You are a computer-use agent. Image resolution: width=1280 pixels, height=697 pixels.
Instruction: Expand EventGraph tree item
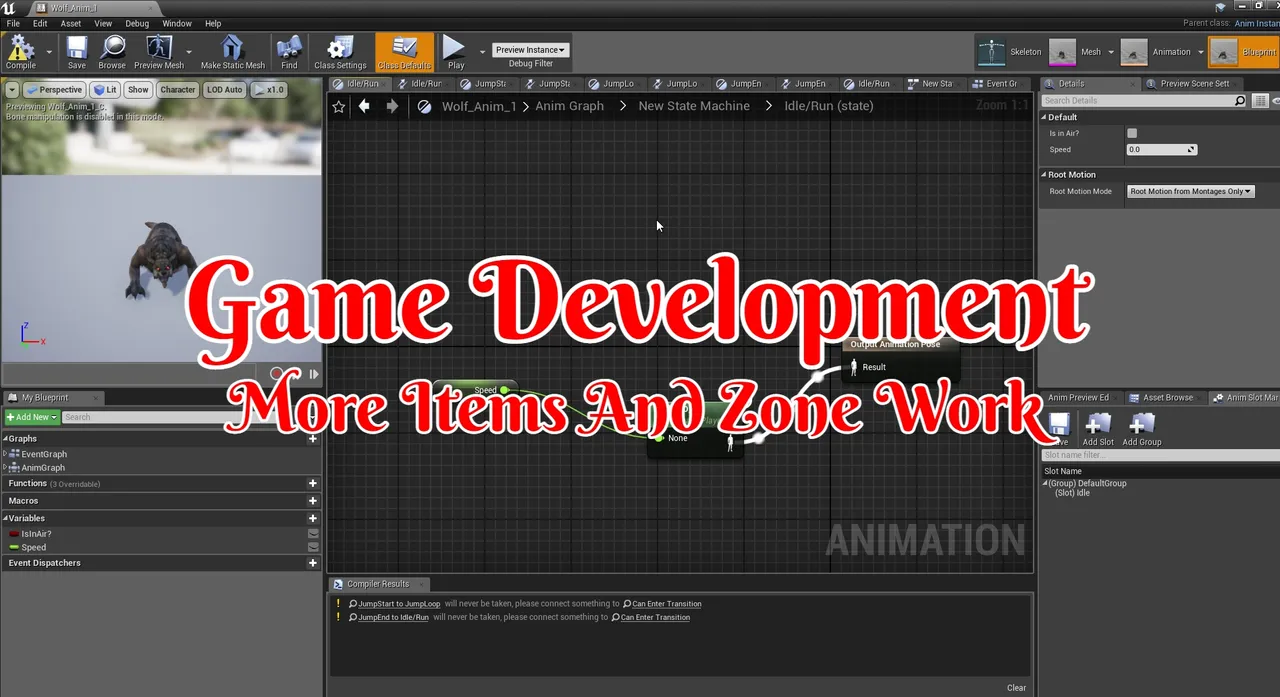pyautogui.click(x=5, y=454)
